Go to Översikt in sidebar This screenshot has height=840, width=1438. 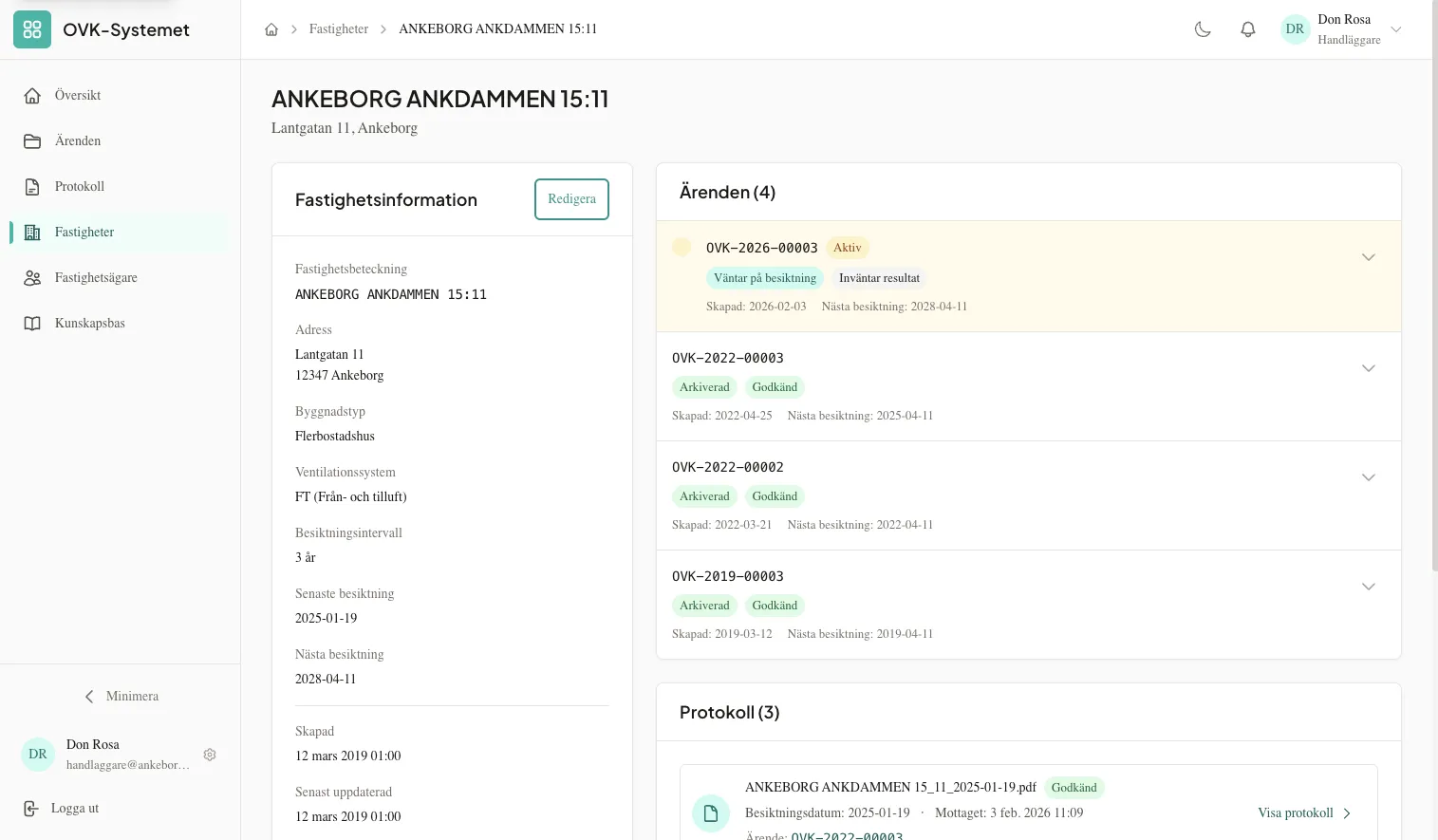pyautogui.click(x=78, y=96)
